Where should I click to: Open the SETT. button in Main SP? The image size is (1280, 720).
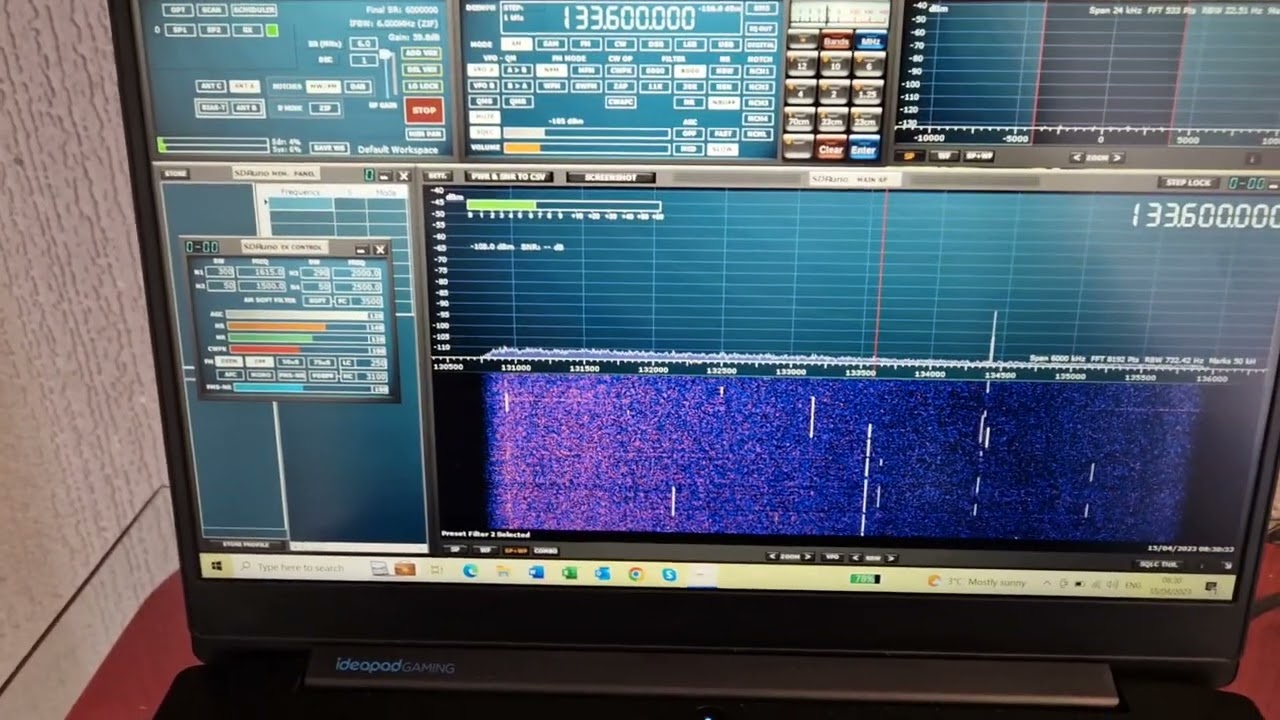click(438, 176)
